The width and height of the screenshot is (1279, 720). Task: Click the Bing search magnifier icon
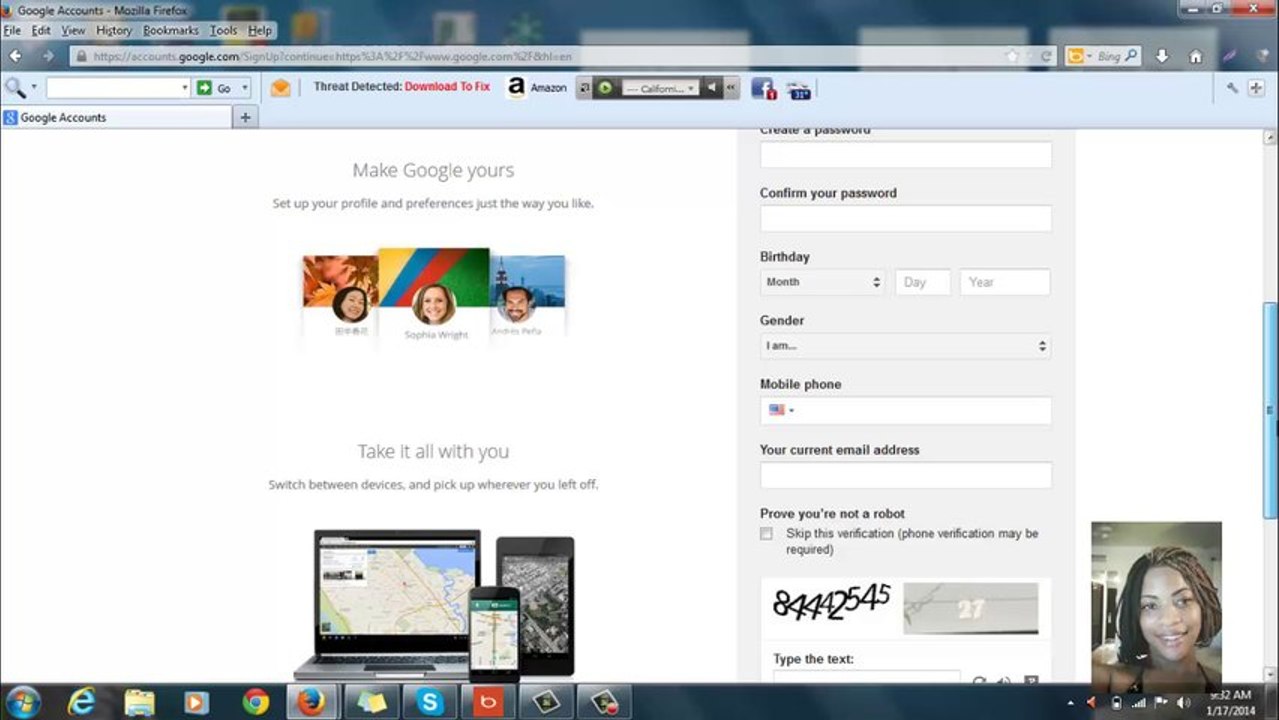click(x=1131, y=56)
